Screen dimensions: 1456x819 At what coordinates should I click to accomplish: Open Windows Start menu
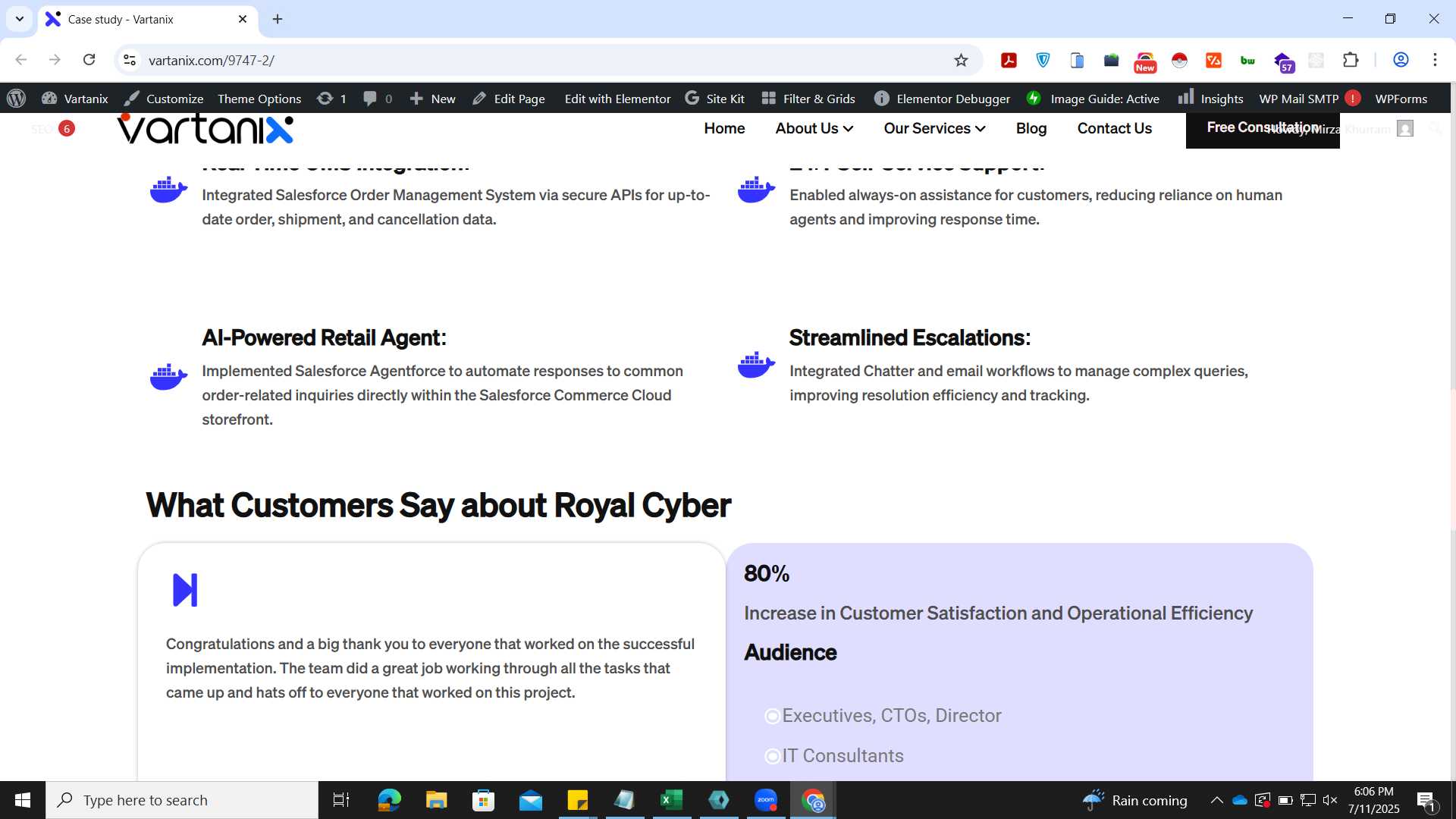pos(23,800)
